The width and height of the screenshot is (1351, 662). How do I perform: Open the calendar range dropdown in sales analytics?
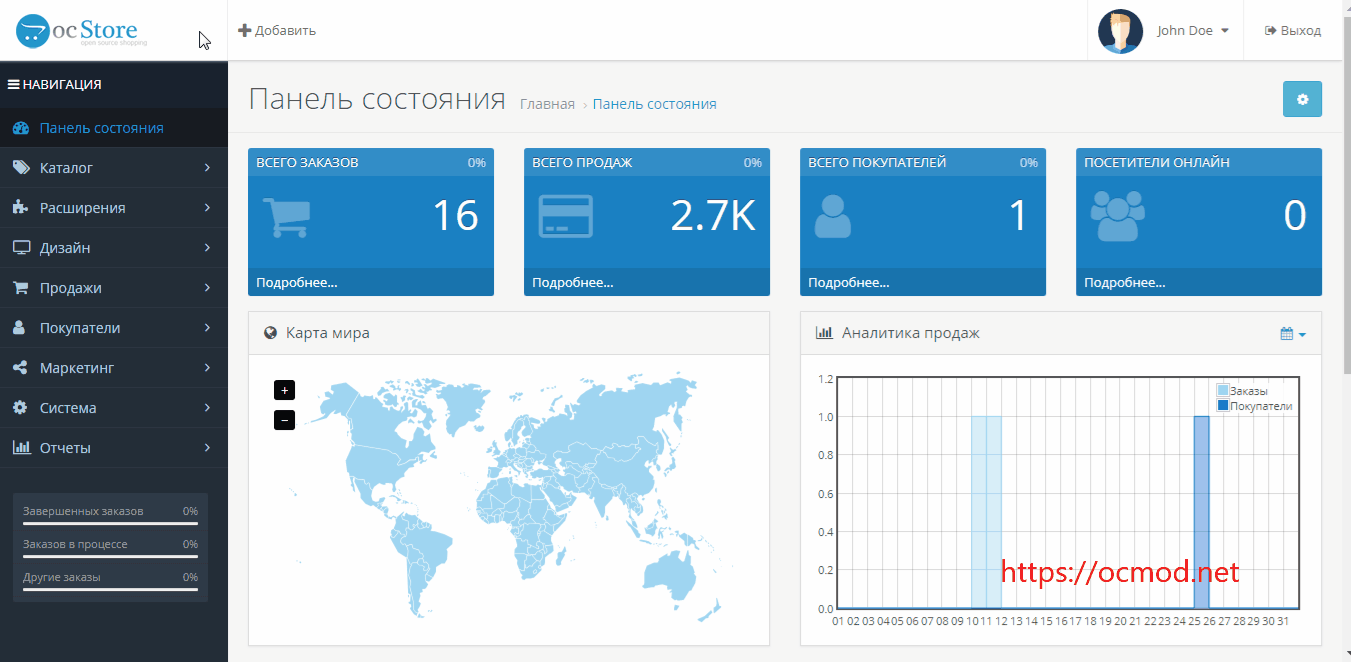coord(1293,334)
